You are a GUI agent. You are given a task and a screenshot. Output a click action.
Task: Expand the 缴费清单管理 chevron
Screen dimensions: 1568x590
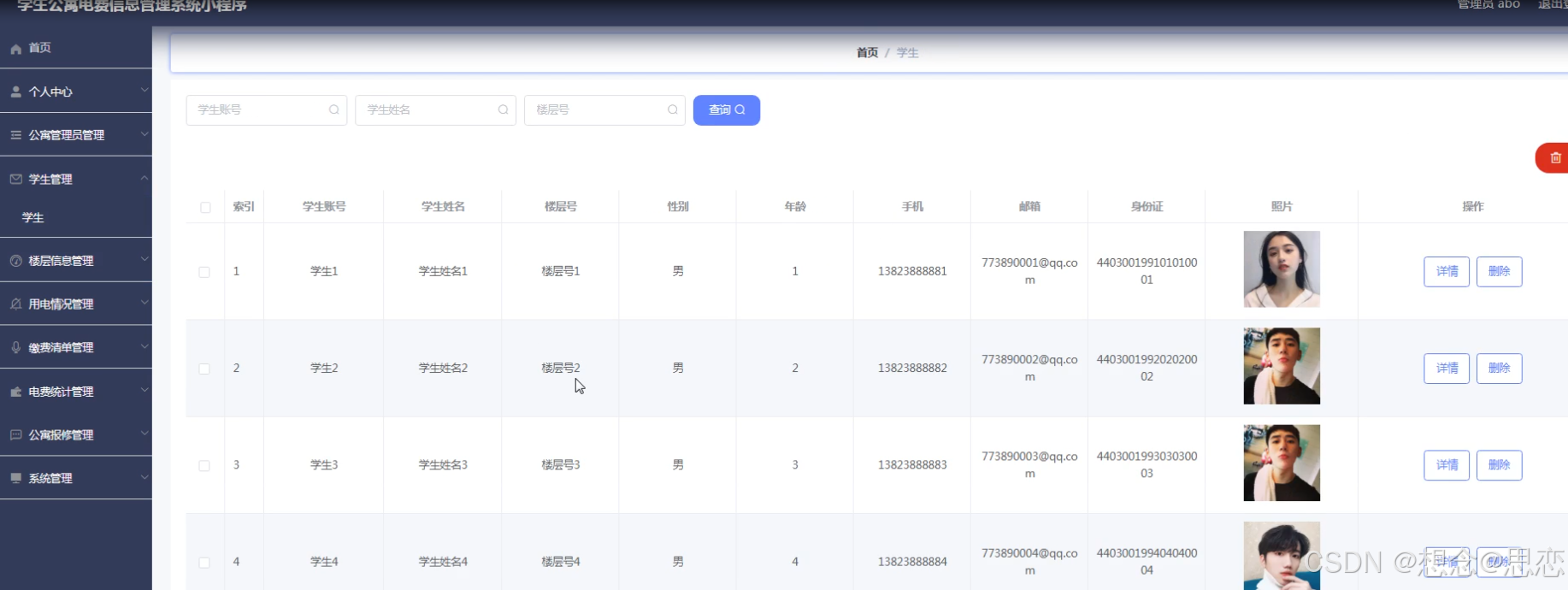pyautogui.click(x=144, y=346)
